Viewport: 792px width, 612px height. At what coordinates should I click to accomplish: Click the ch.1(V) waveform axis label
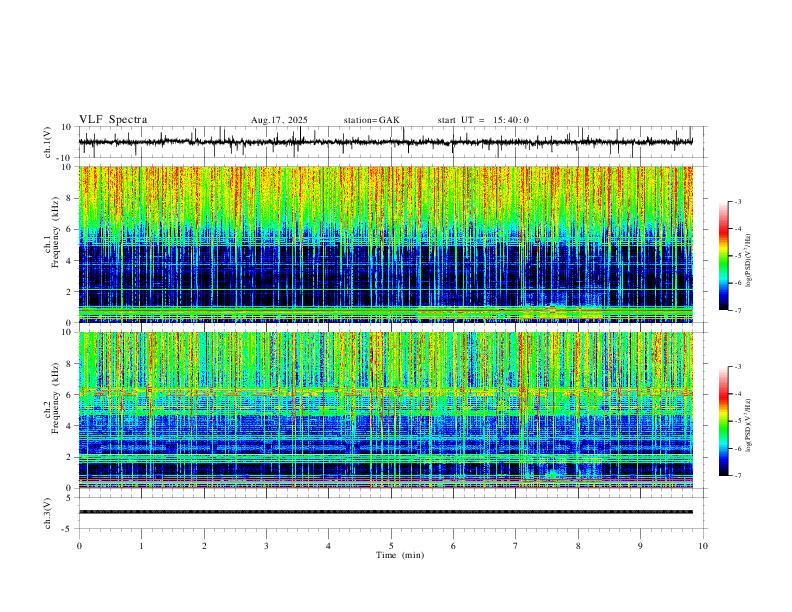click(48, 142)
